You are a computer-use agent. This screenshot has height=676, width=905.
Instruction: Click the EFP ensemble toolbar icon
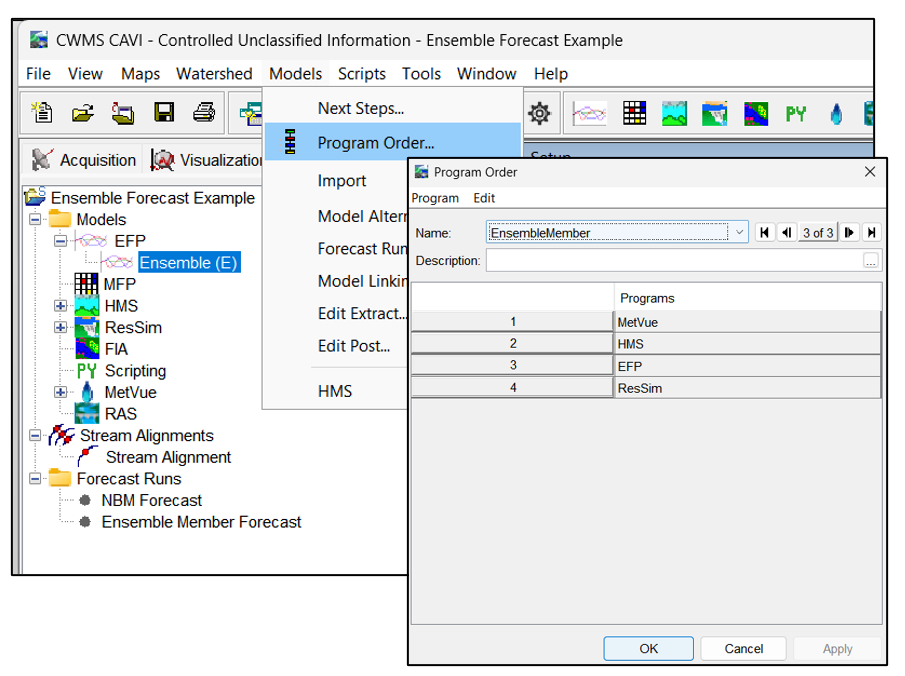point(589,113)
